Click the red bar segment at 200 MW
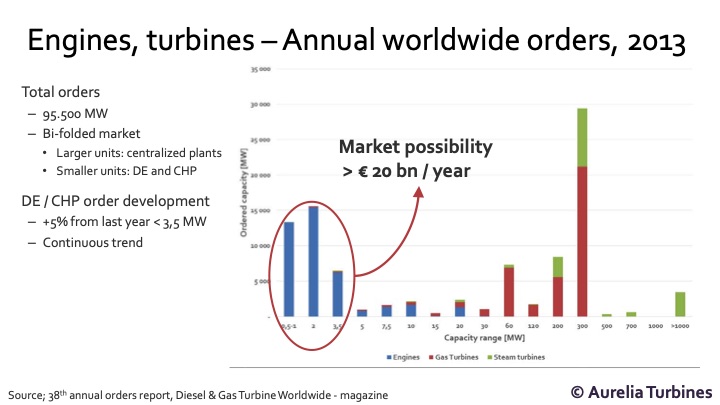The height and width of the screenshot is (405, 720). coord(557,297)
